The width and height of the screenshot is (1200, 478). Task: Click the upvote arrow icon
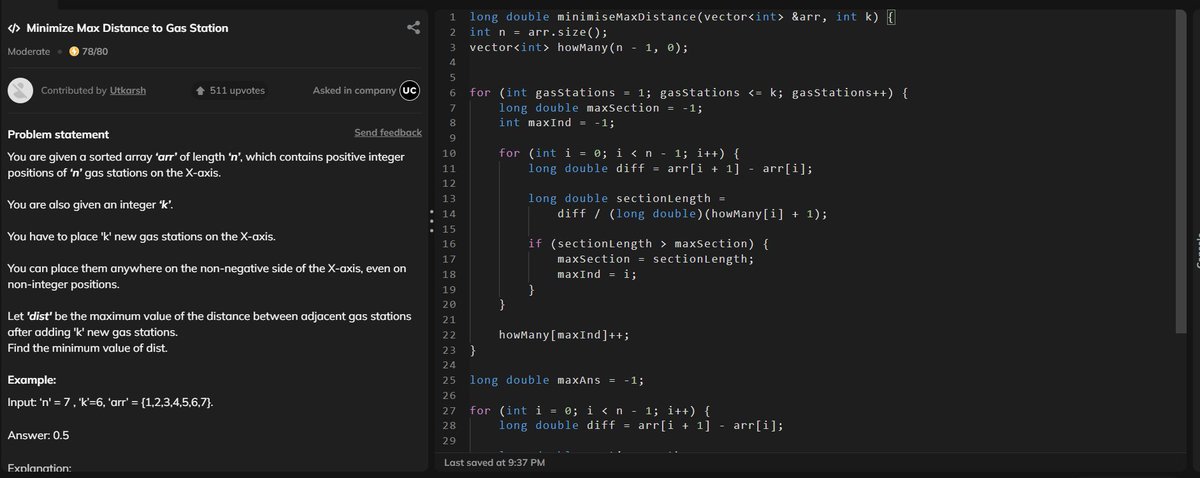202,90
